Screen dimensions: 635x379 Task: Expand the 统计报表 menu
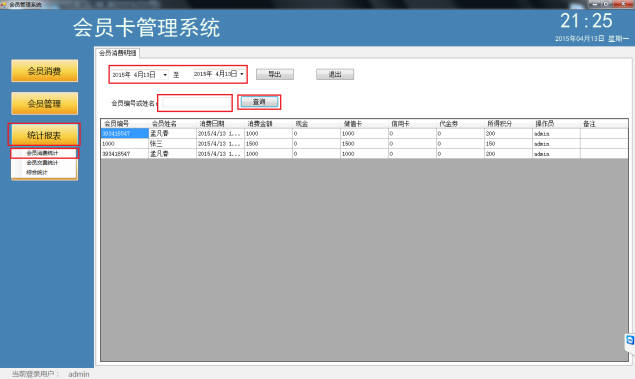pos(44,135)
